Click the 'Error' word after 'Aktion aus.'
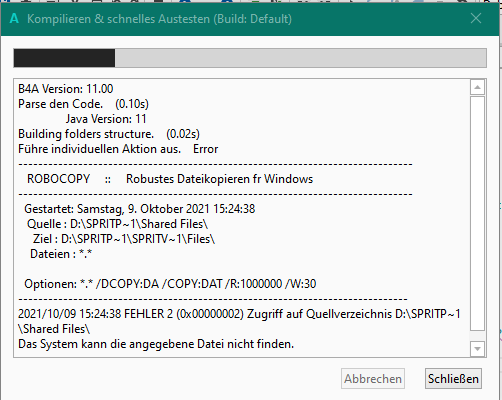The image size is (502, 400). pyautogui.click(x=205, y=149)
